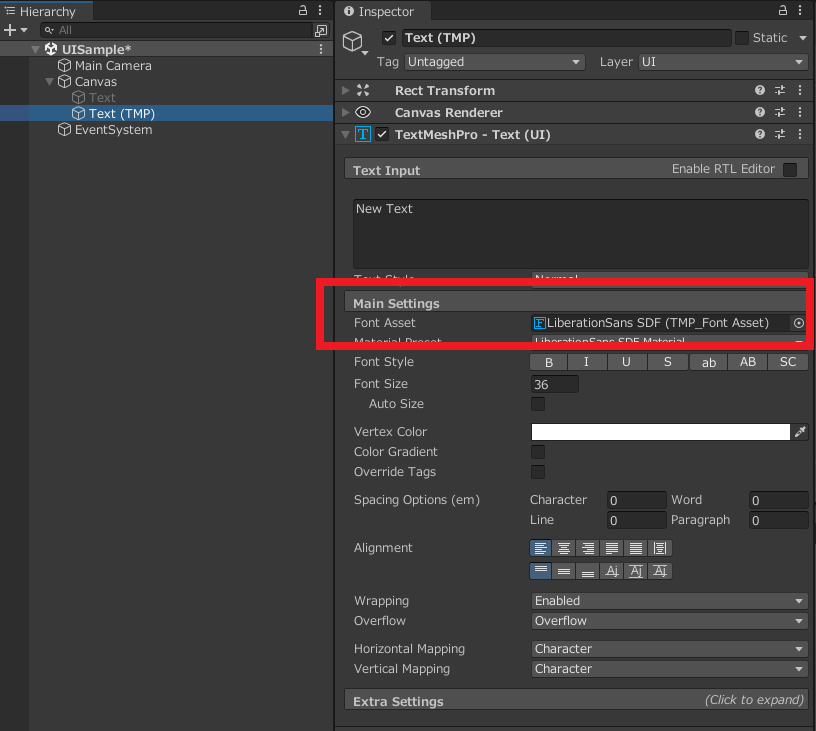Lock the Inspector panel
The width and height of the screenshot is (816, 731).
click(783, 10)
